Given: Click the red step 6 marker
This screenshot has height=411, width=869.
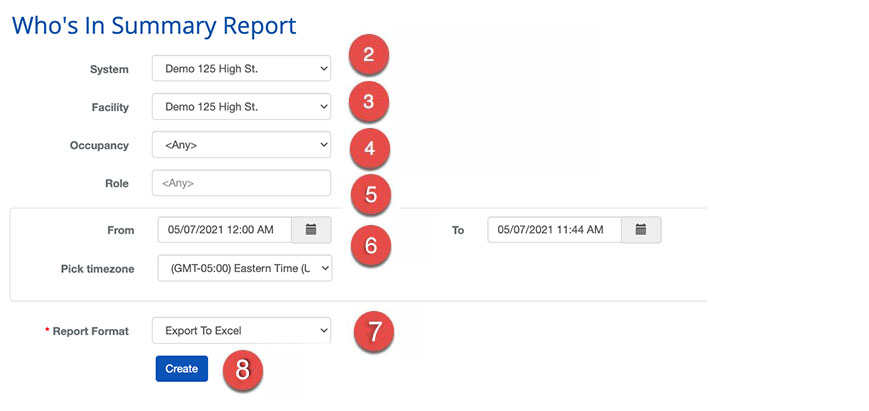Looking at the screenshot, I should (x=370, y=245).
